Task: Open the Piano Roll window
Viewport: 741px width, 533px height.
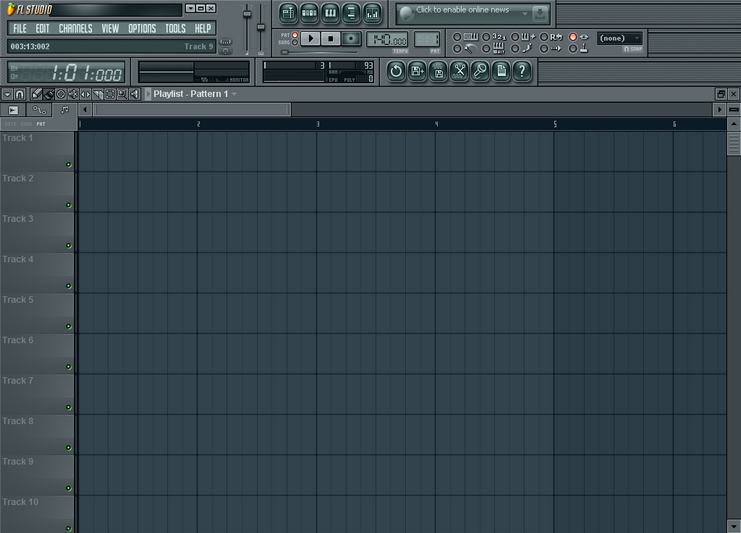Action: click(x=330, y=13)
